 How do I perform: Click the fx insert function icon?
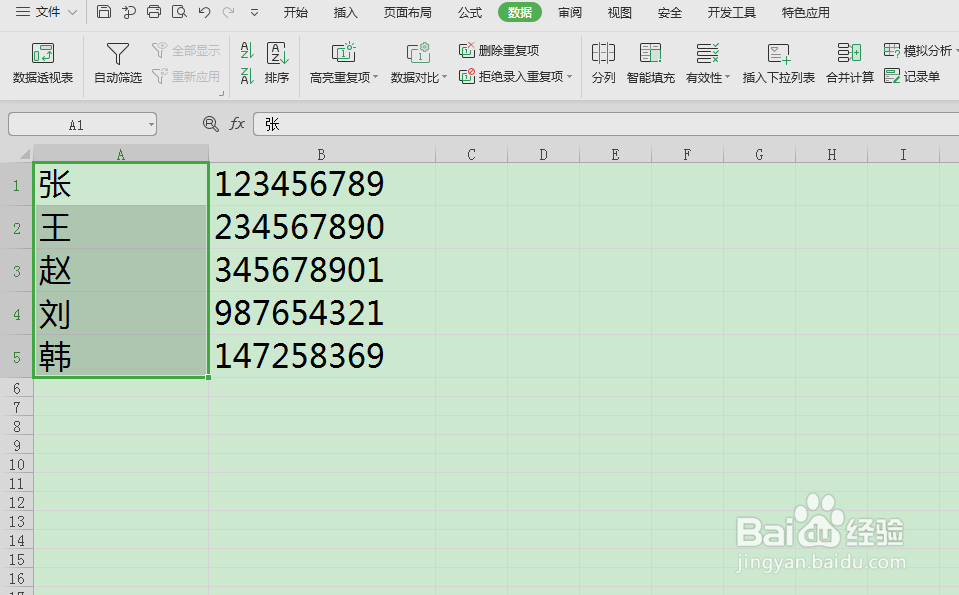pyautogui.click(x=237, y=124)
